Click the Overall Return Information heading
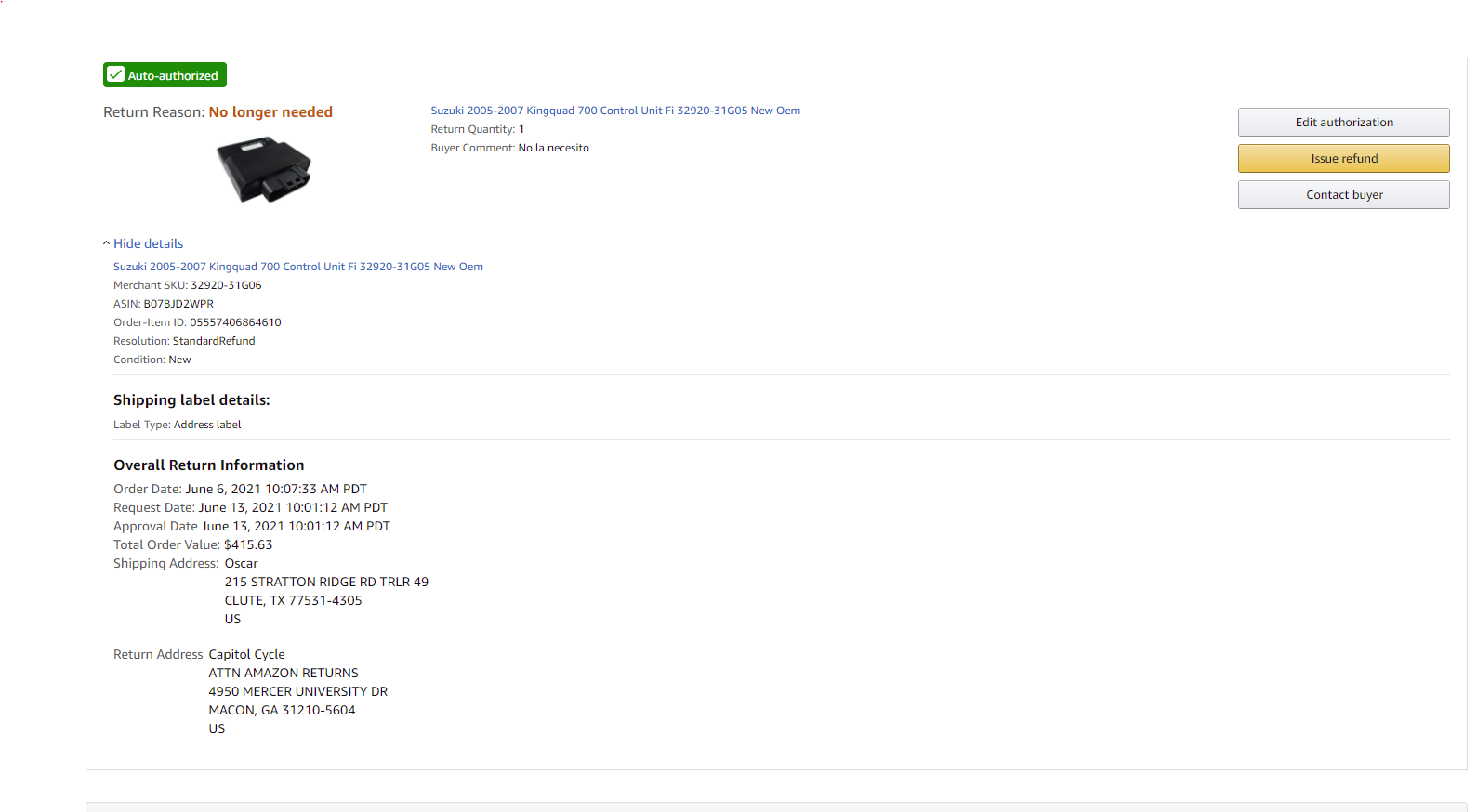 click(209, 465)
